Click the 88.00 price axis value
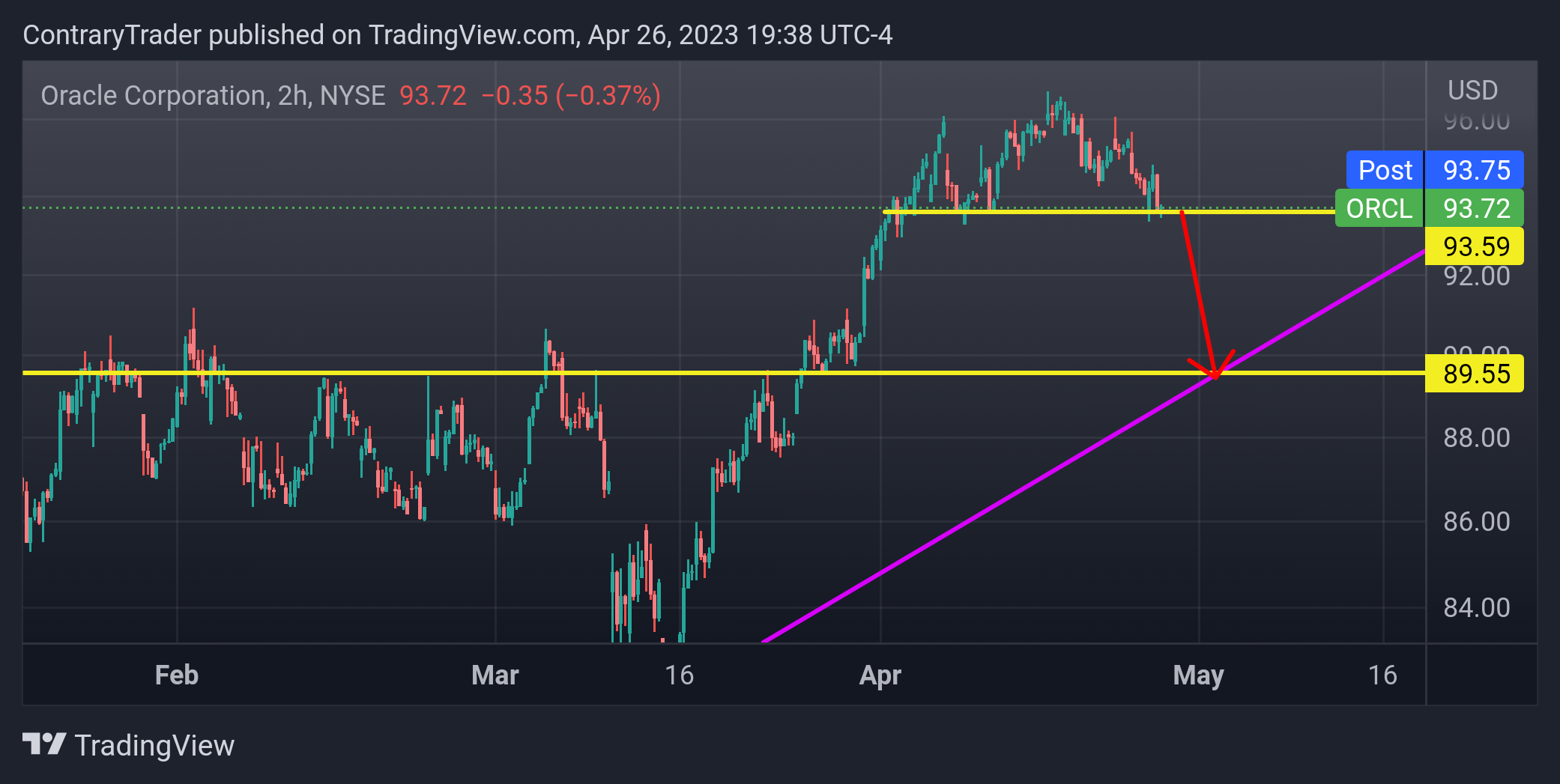This screenshot has width=1560, height=784. (x=1477, y=438)
